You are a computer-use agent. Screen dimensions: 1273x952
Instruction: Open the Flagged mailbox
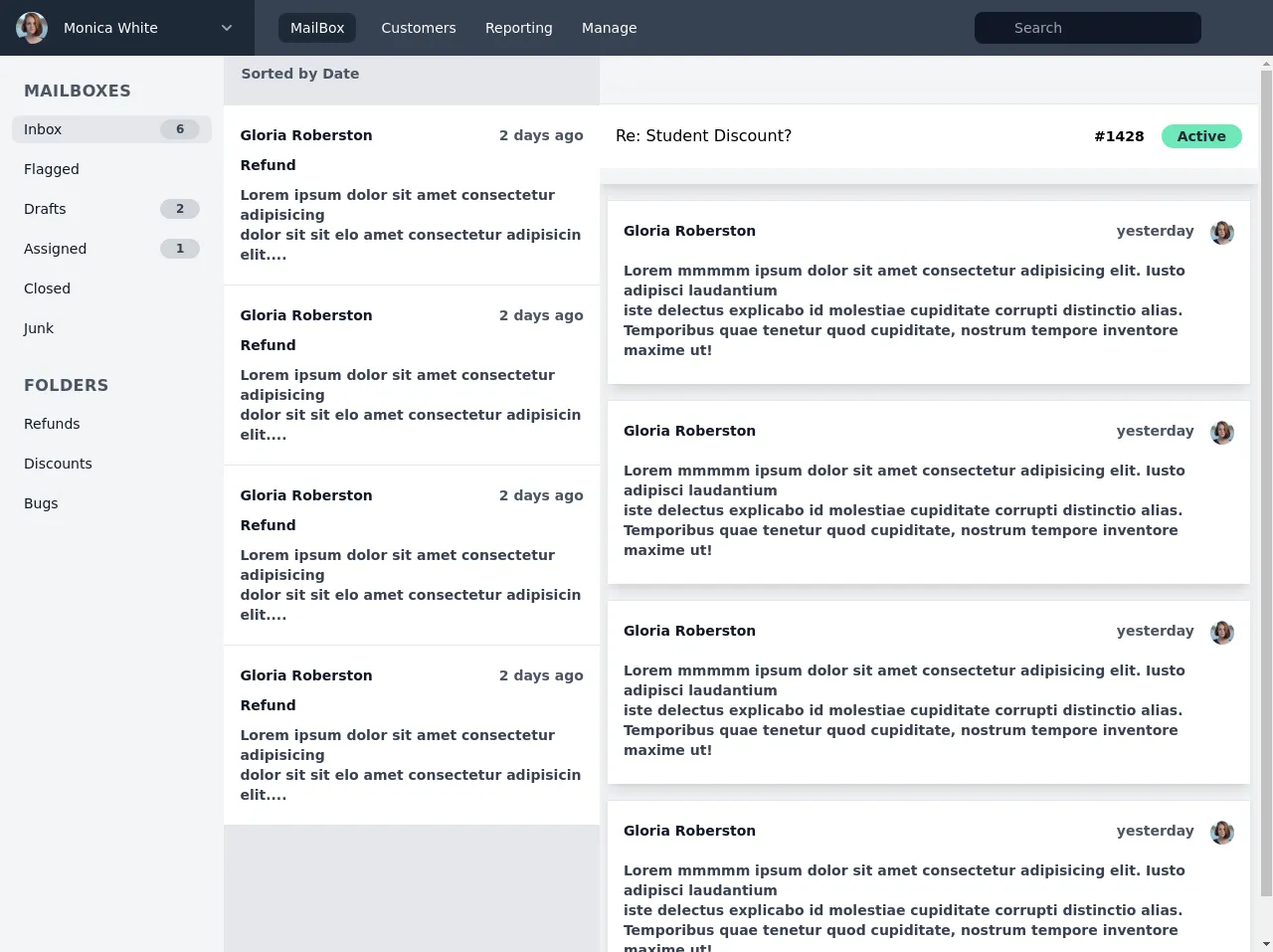(x=52, y=169)
